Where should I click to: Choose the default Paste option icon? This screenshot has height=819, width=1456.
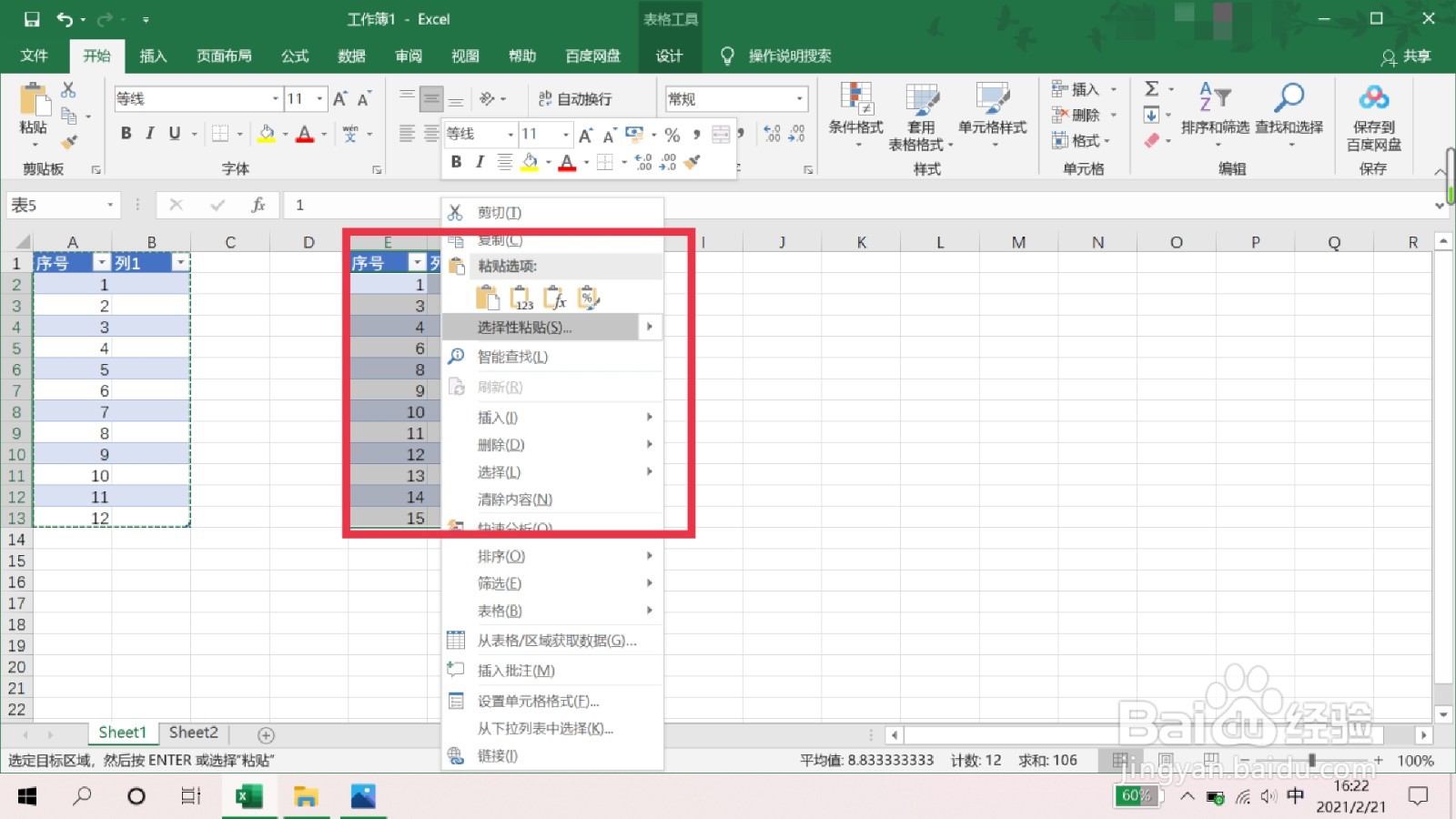[488, 298]
